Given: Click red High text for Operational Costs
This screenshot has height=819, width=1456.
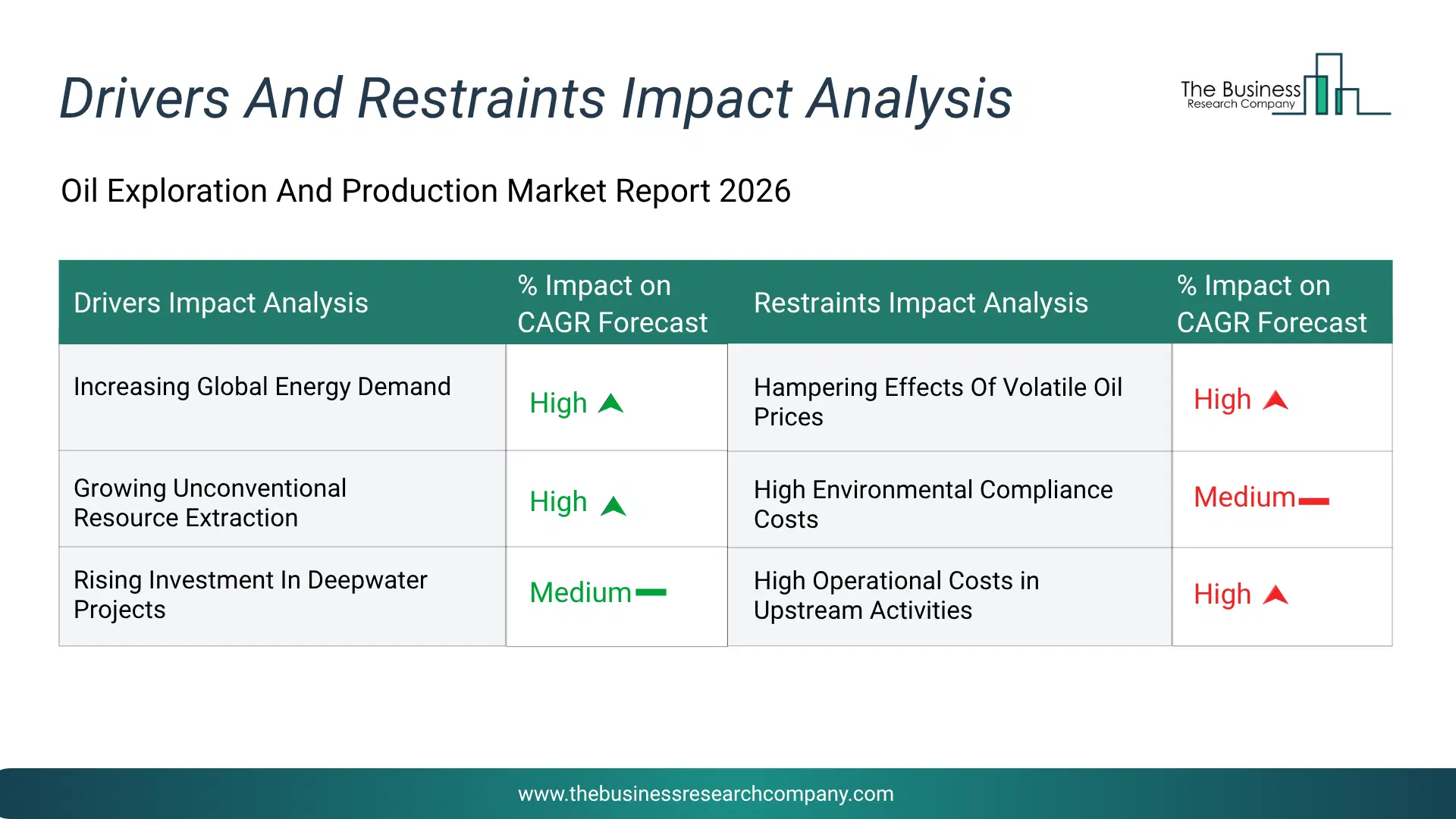Looking at the screenshot, I should tap(1222, 594).
